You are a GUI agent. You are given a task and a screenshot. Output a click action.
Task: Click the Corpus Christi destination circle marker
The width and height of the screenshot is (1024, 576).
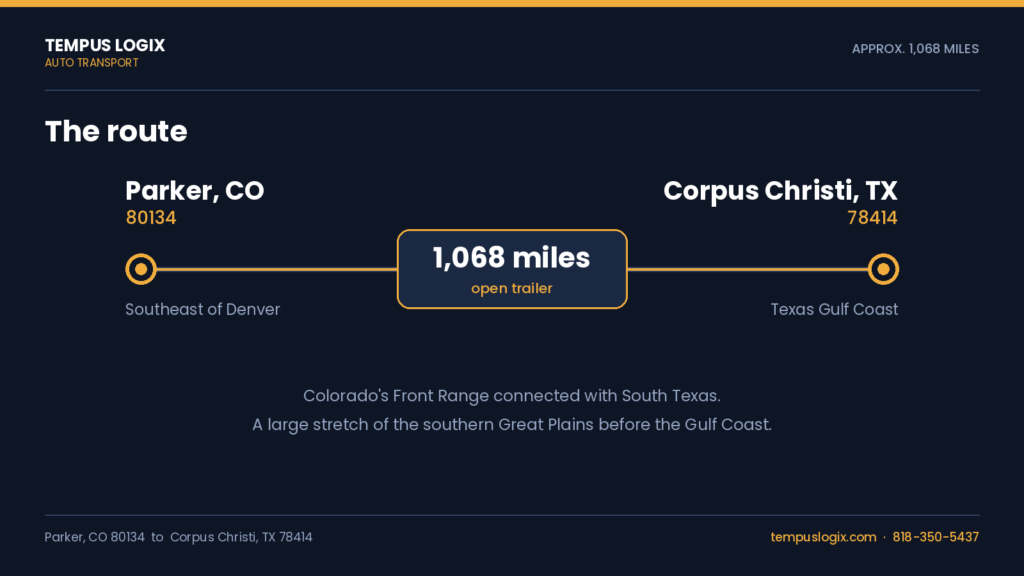coord(883,269)
